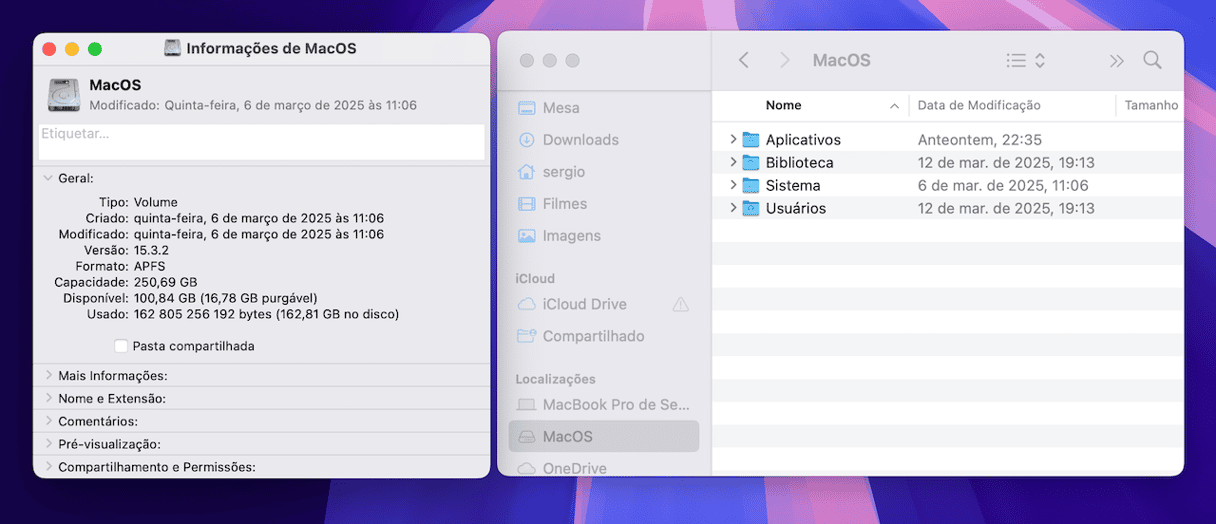Expand Compartilhamento e Permissões section
Viewport: 1216px width, 524px height.
pyautogui.click(x=48, y=467)
